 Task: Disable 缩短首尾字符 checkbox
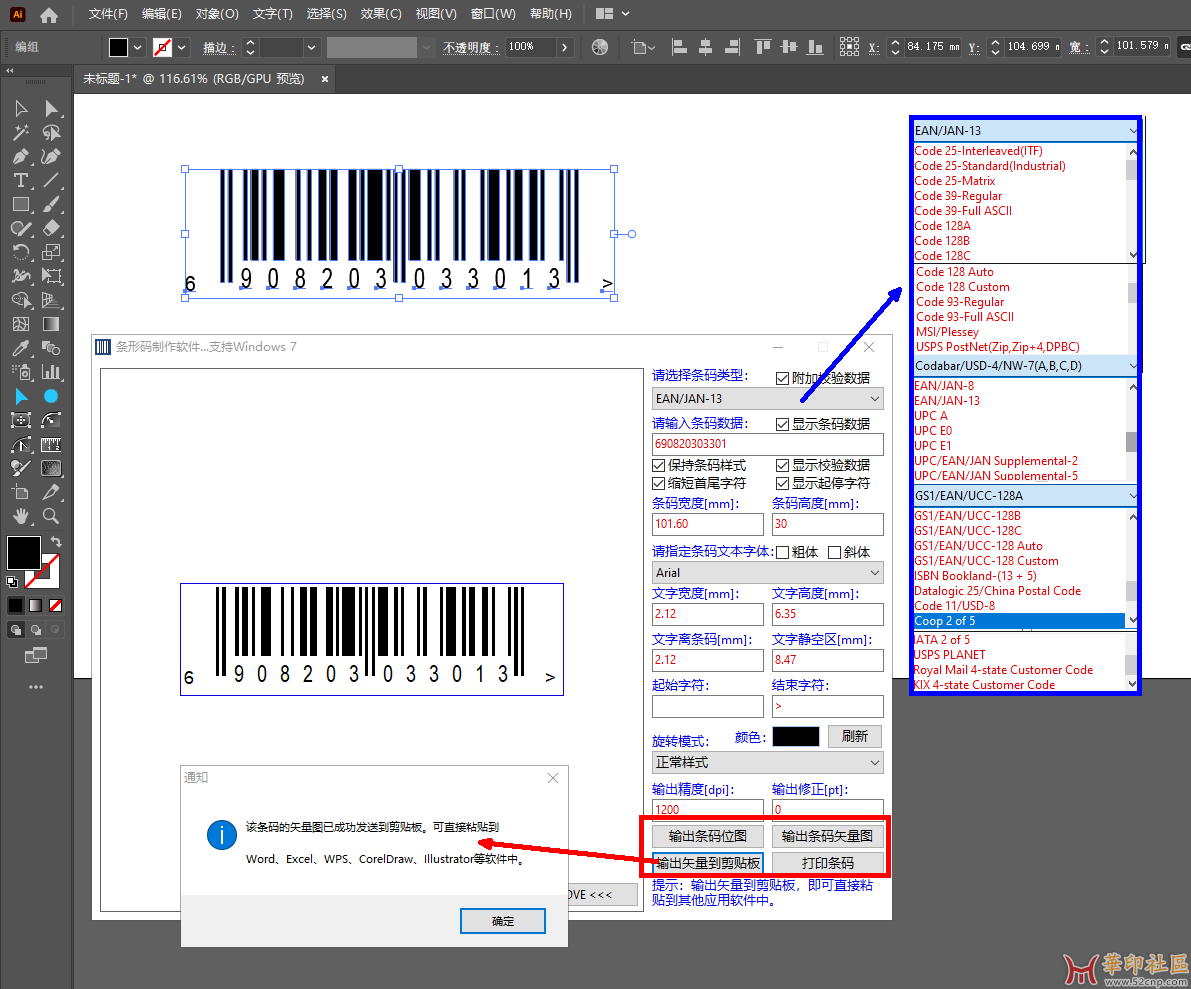tap(659, 484)
